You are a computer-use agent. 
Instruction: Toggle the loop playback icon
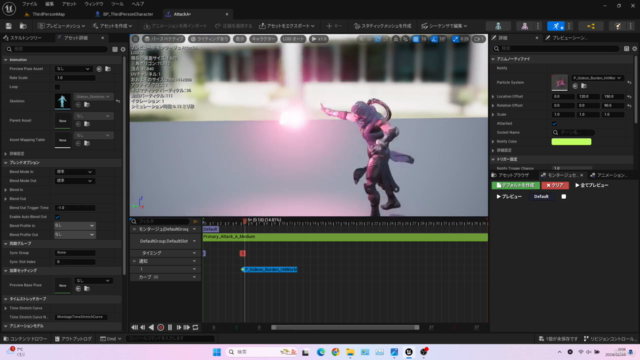point(196,327)
